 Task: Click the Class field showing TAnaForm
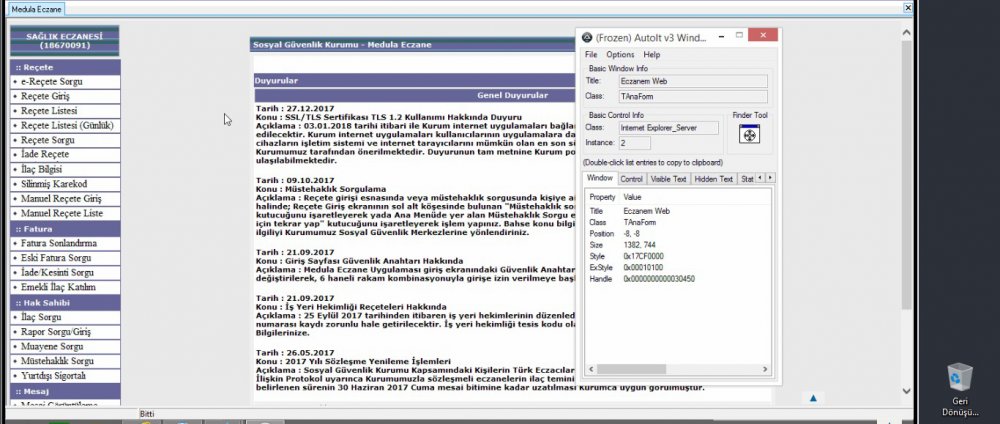point(693,96)
